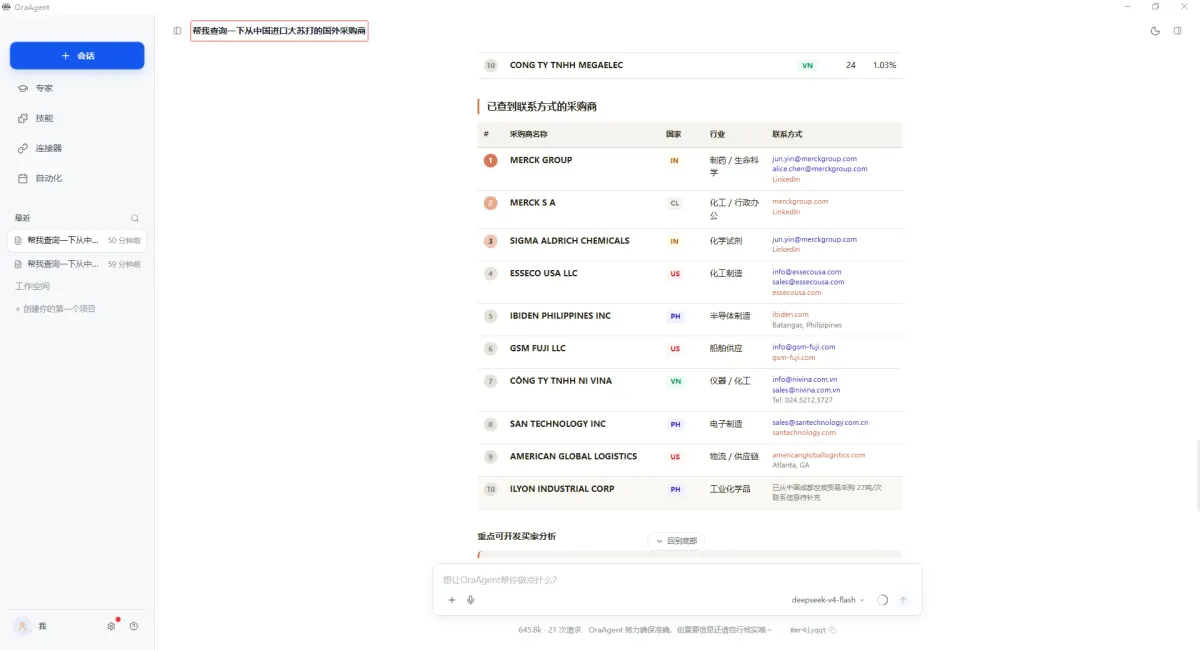Toggle dark mode moon icon
The width and height of the screenshot is (1200, 650).
(x=1156, y=31)
